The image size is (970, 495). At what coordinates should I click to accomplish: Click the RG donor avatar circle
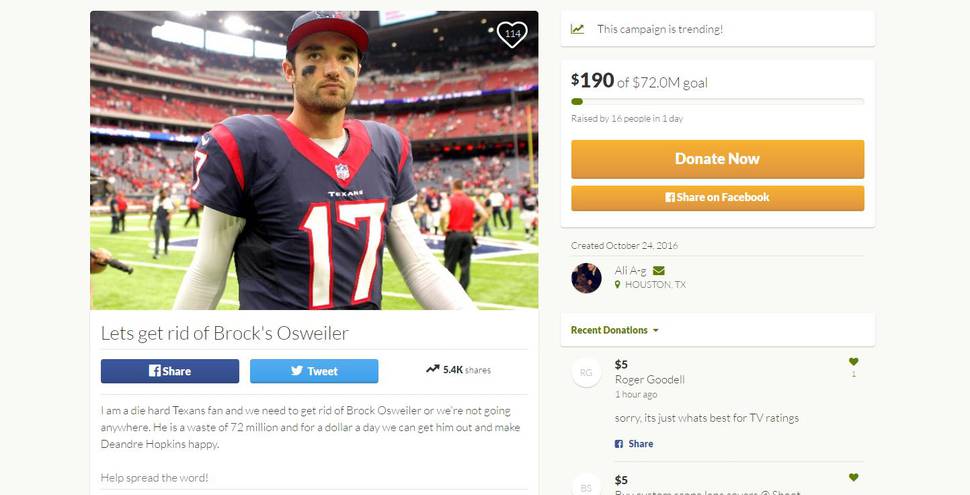(x=586, y=372)
